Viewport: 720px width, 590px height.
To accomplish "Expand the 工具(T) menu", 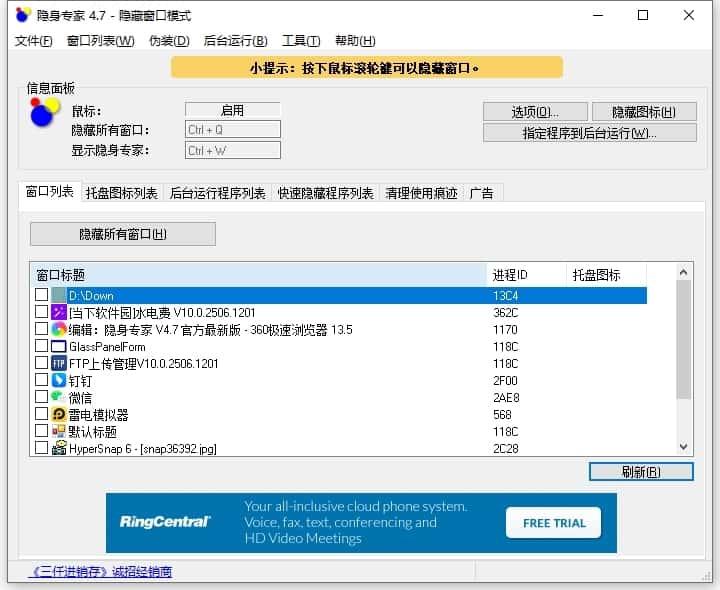I will tap(301, 41).
